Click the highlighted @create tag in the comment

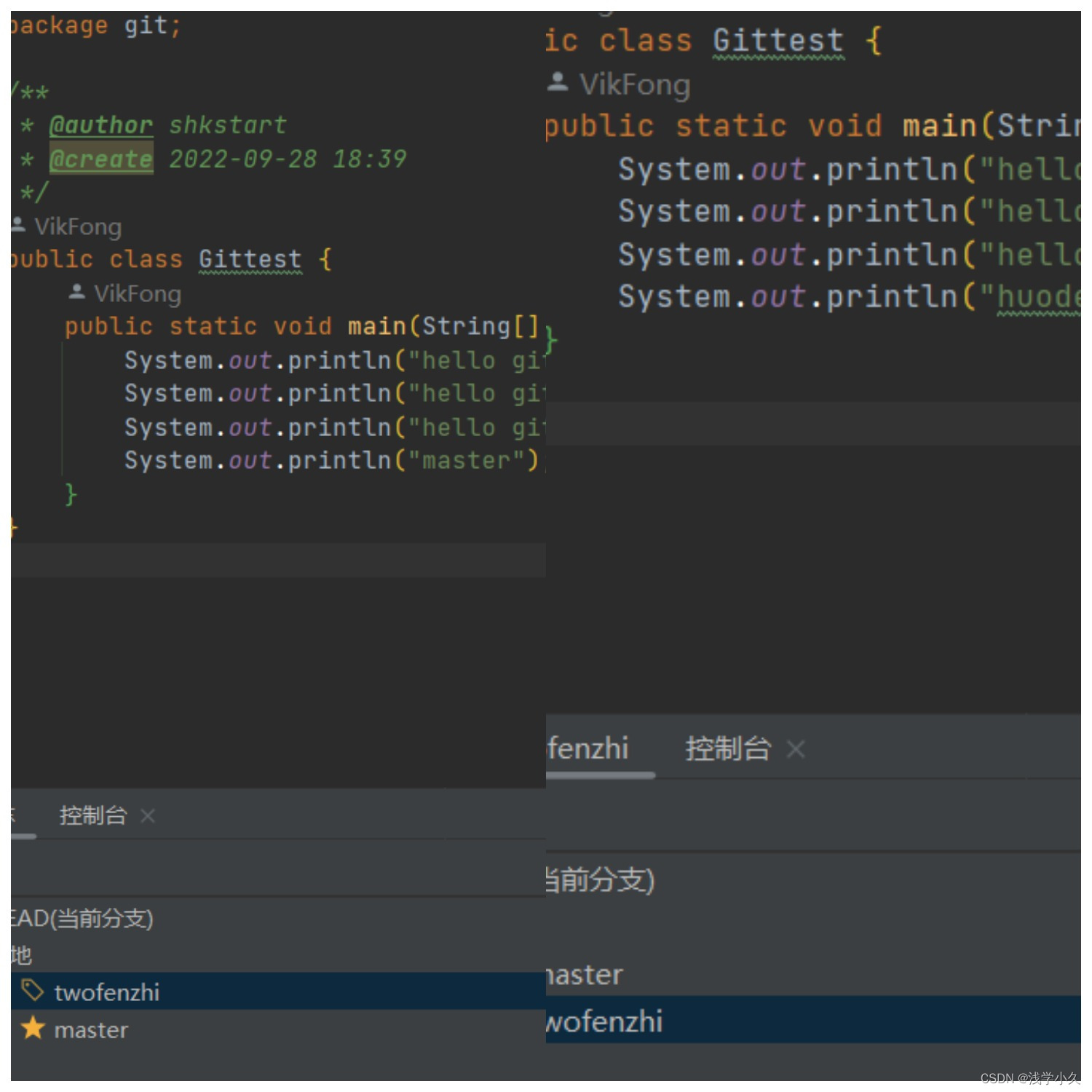[x=101, y=159]
